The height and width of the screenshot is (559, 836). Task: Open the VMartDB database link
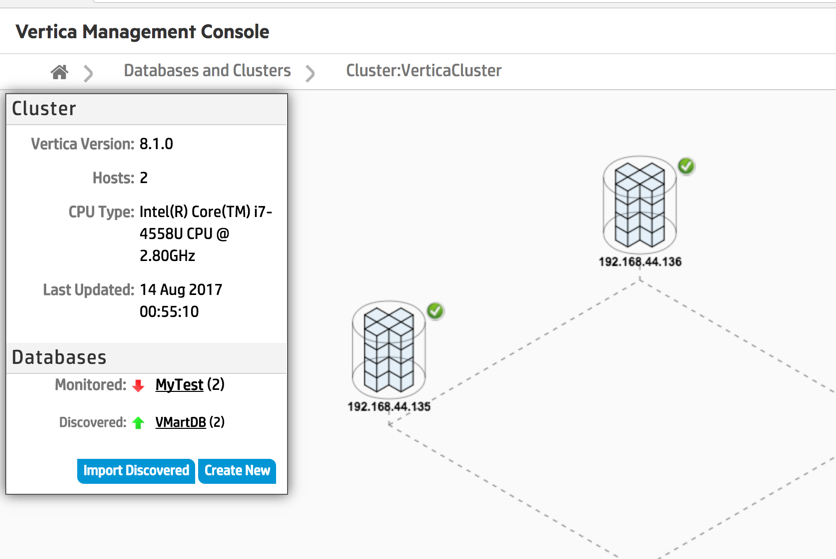pyautogui.click(x=180, y=422)
